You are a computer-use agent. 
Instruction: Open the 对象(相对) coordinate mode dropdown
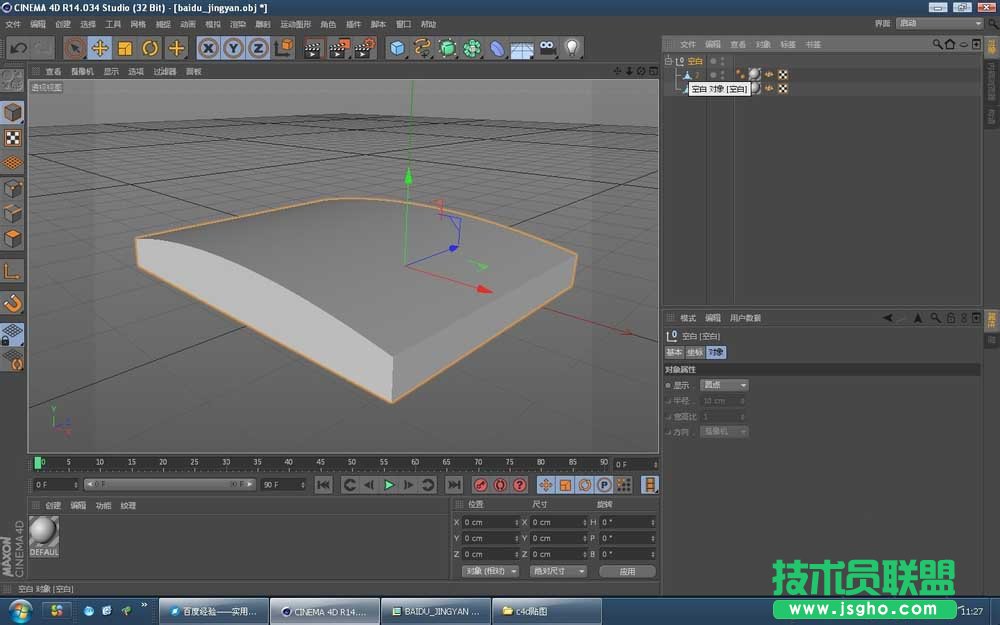point(488,571)
